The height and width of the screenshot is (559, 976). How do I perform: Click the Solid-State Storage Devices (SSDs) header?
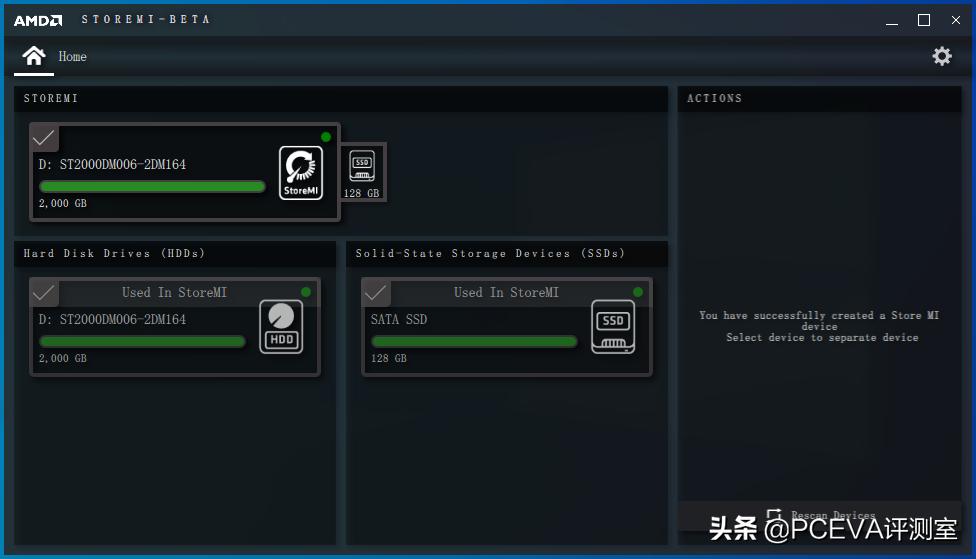pos(507,253)
